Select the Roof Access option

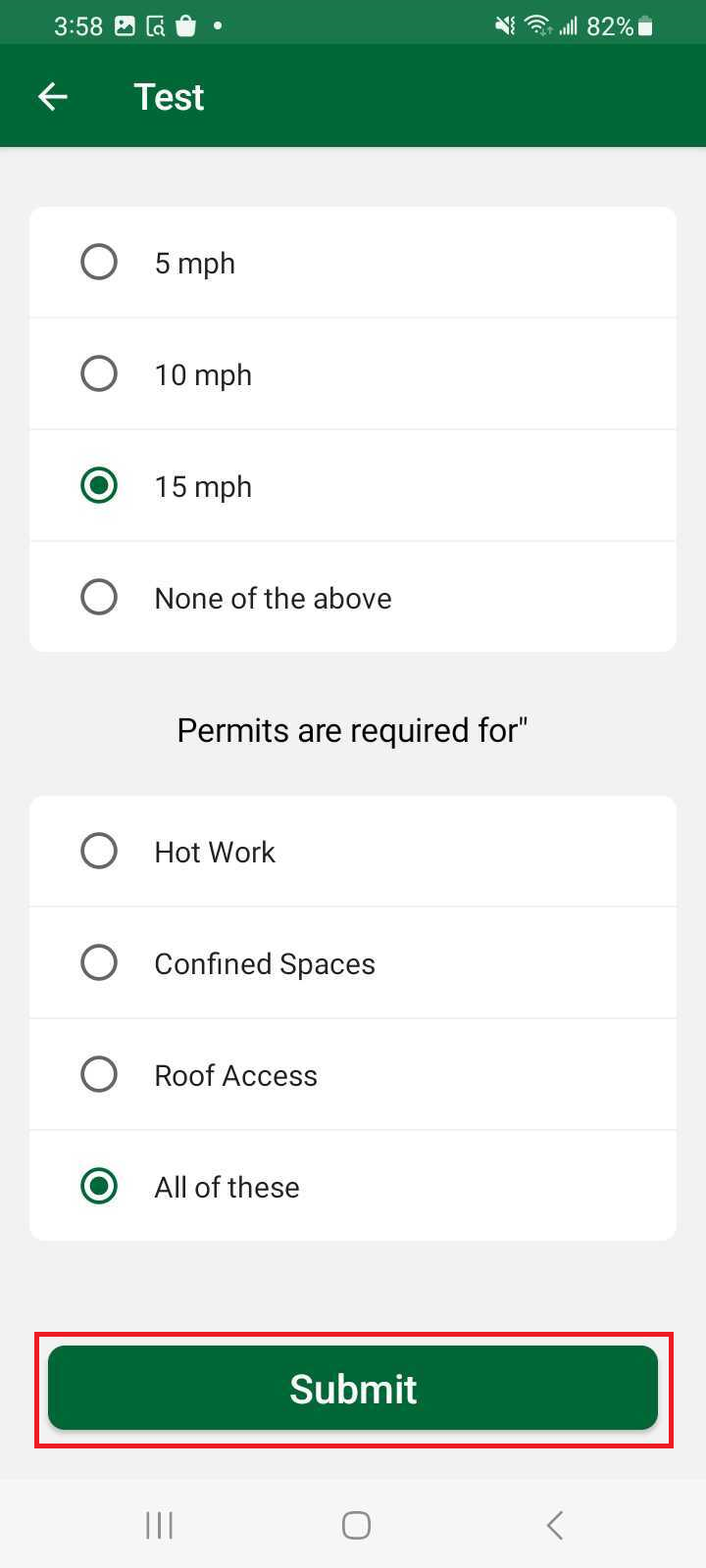99,1075
